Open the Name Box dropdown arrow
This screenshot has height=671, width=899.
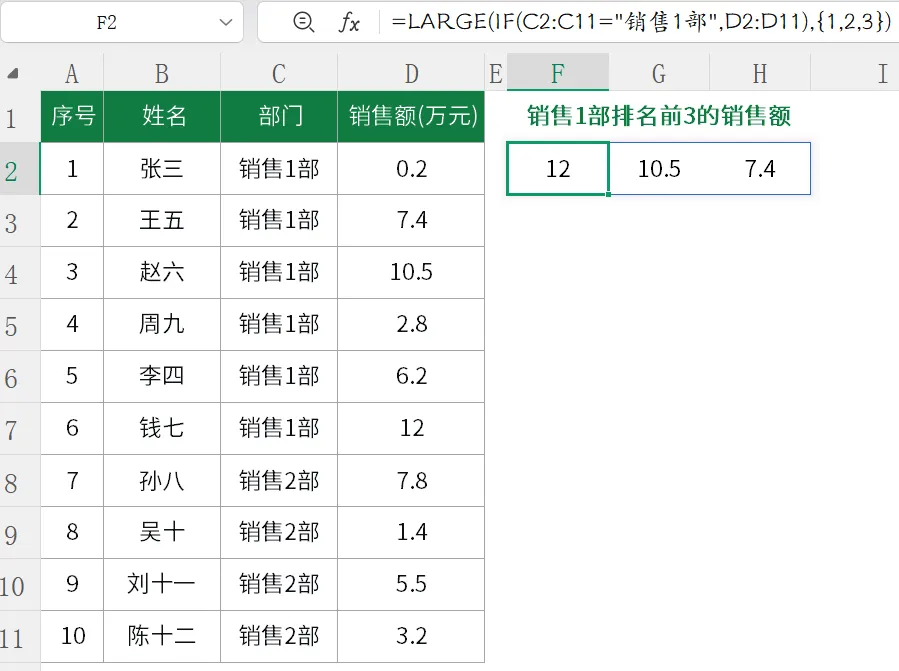pos(226,22)
